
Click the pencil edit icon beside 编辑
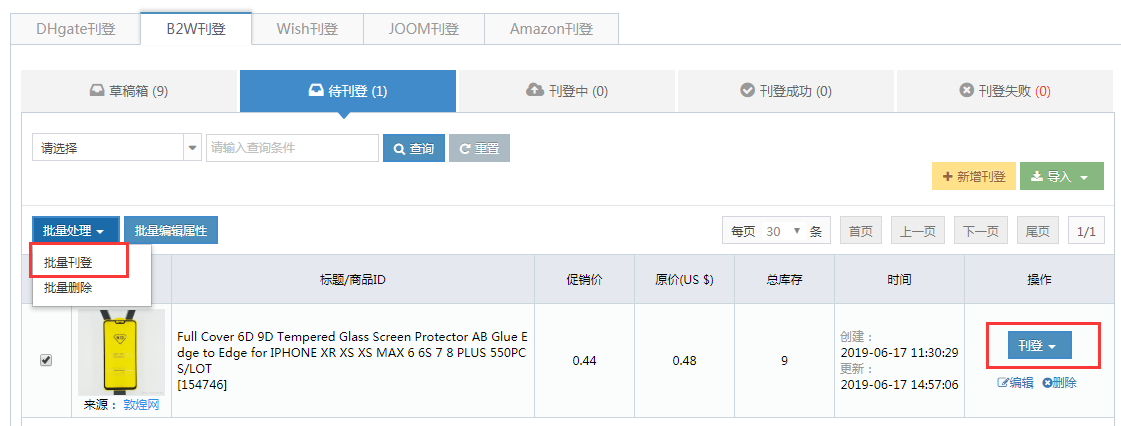point(1002,383)
